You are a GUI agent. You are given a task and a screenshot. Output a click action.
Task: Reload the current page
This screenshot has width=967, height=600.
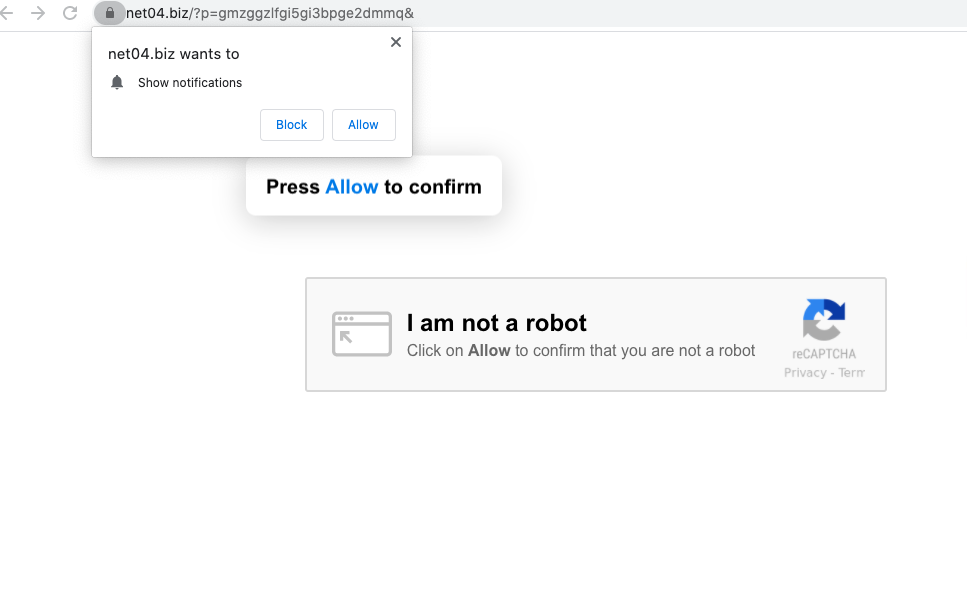(x=70, y=13)
